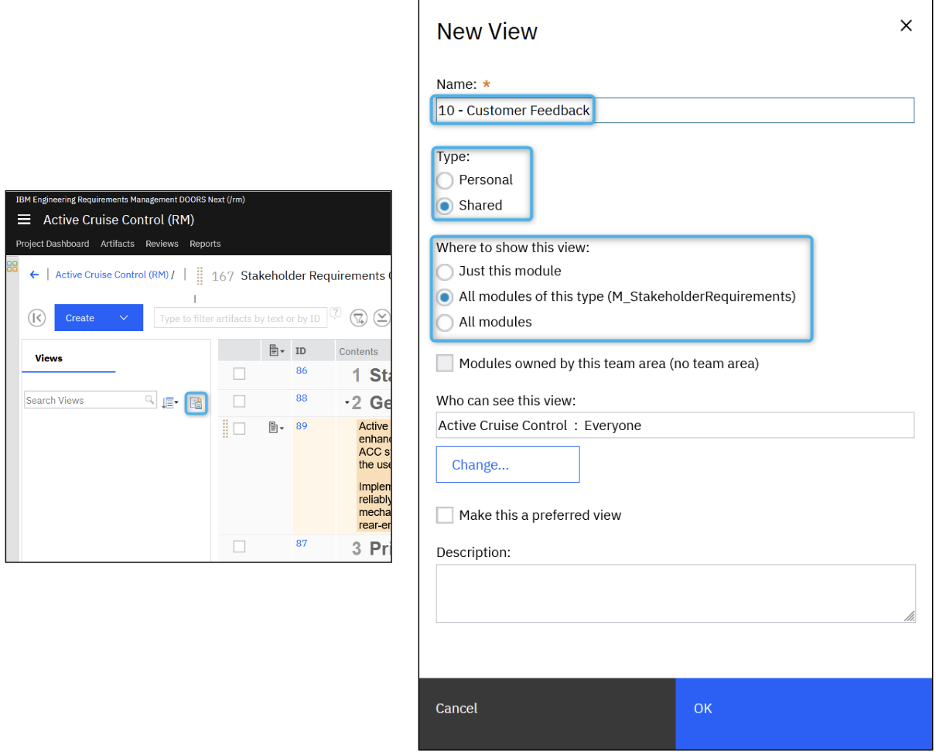This screenshot has width=936, height=756.
Task: Click the create new view icon
Action: [x=196, y=403]
